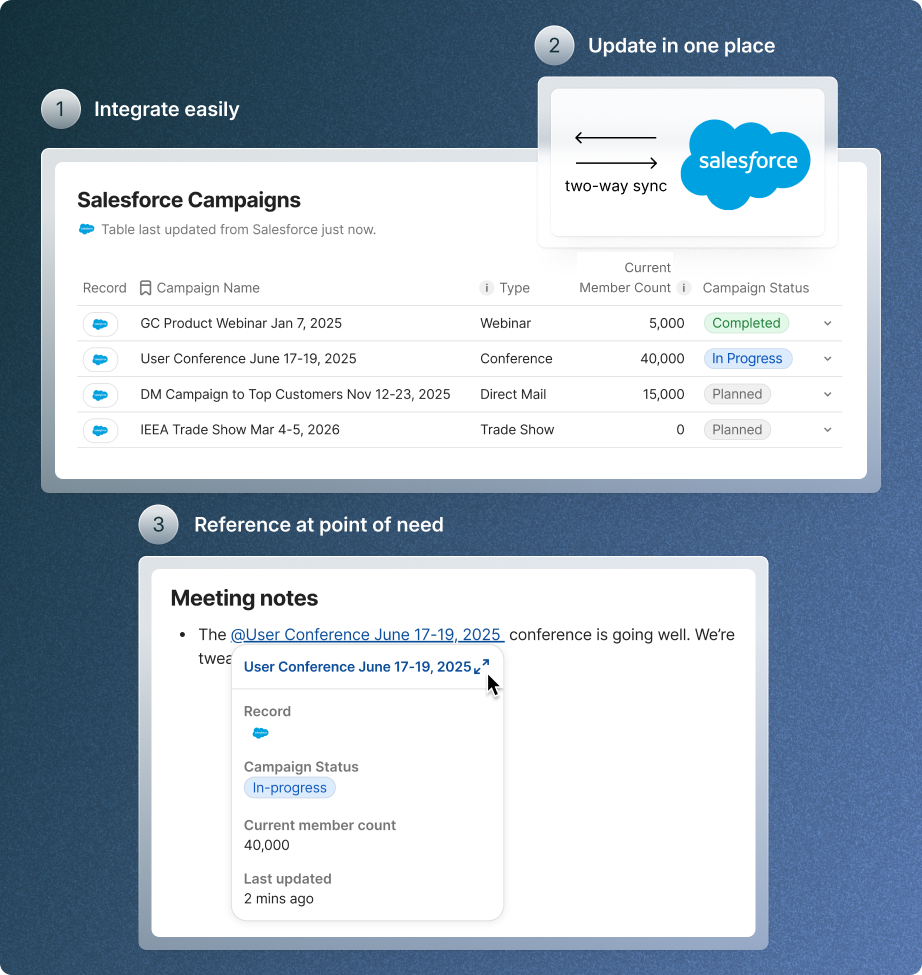Image resolution: width=922 pixels, height=975 pixels.
Task: Click bookmark icon next to Campaign Name header
Action: (145, 288)
